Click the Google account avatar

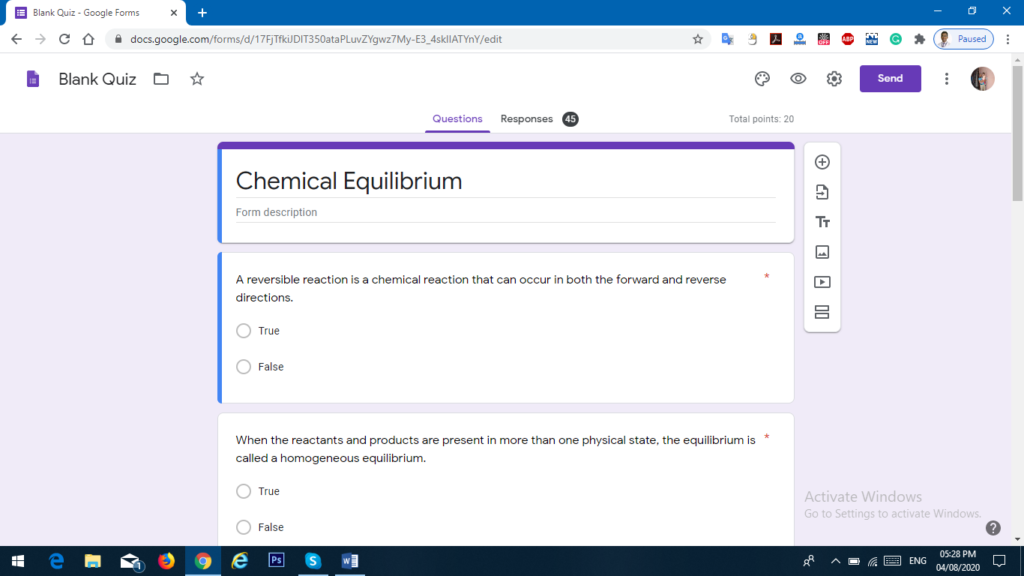(982, 78)
